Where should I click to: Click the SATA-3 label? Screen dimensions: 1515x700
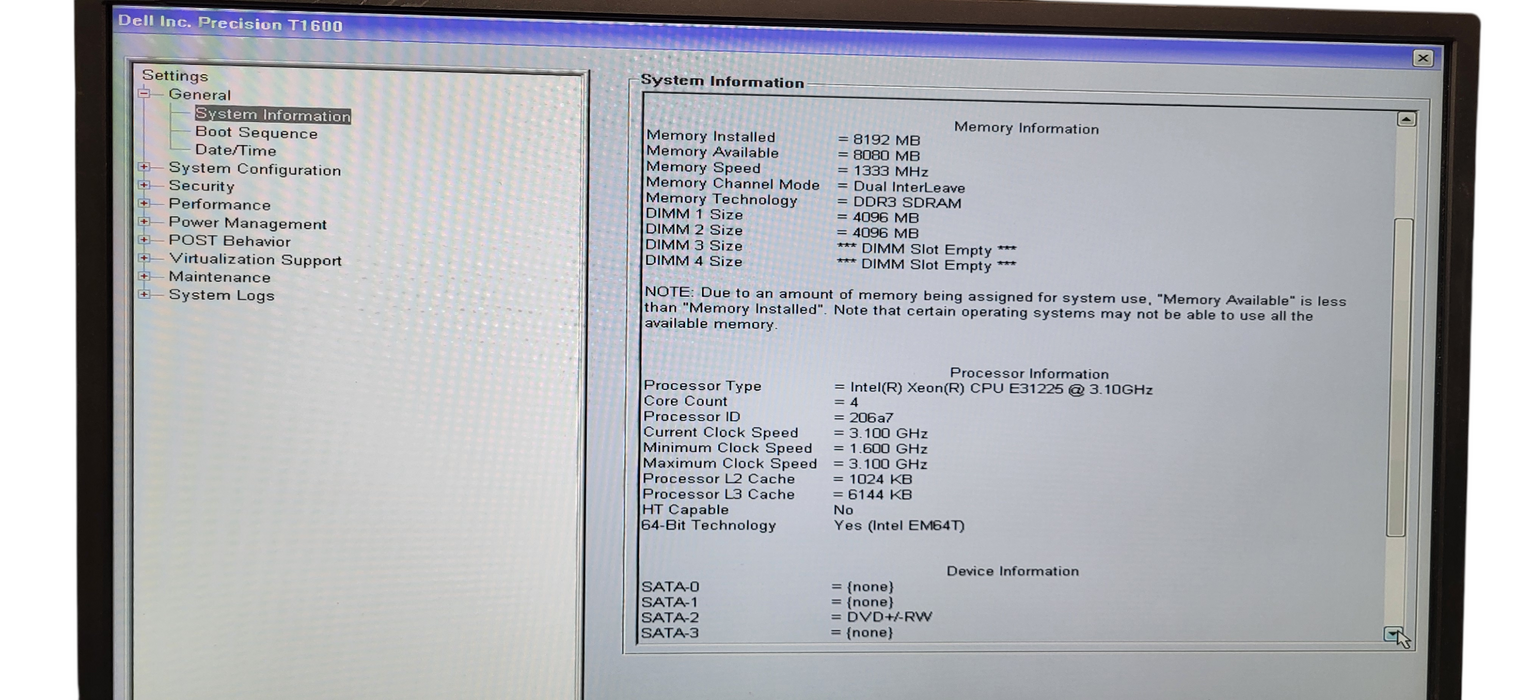[669, 633]
